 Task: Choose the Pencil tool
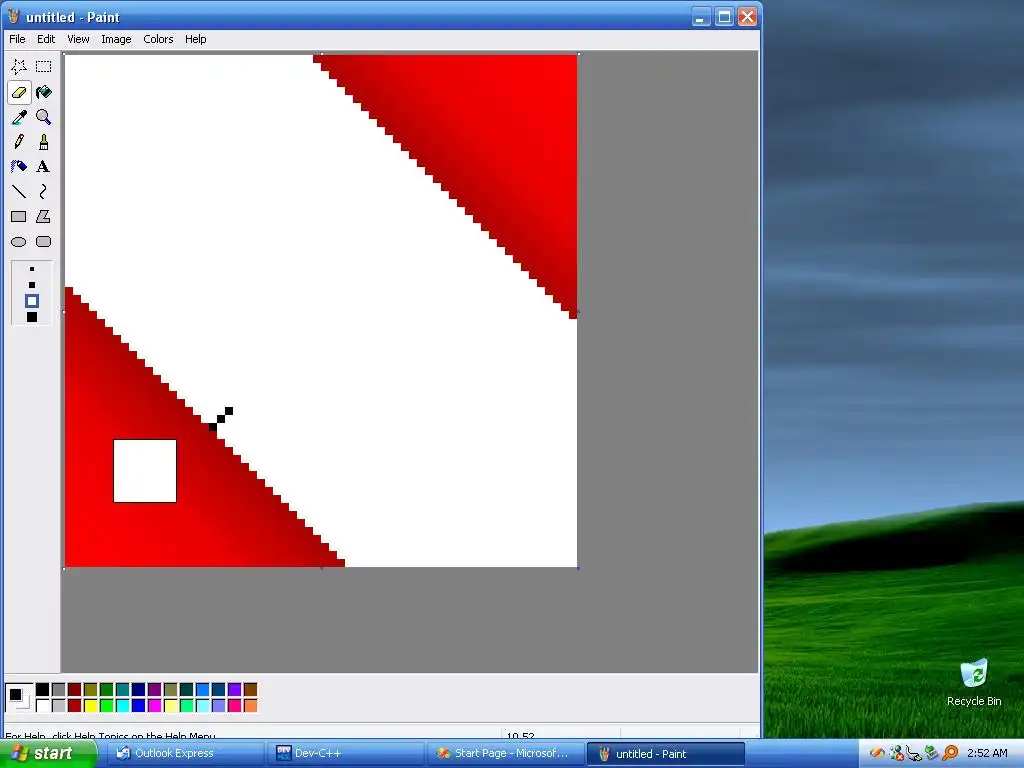[x=19, y=142]
